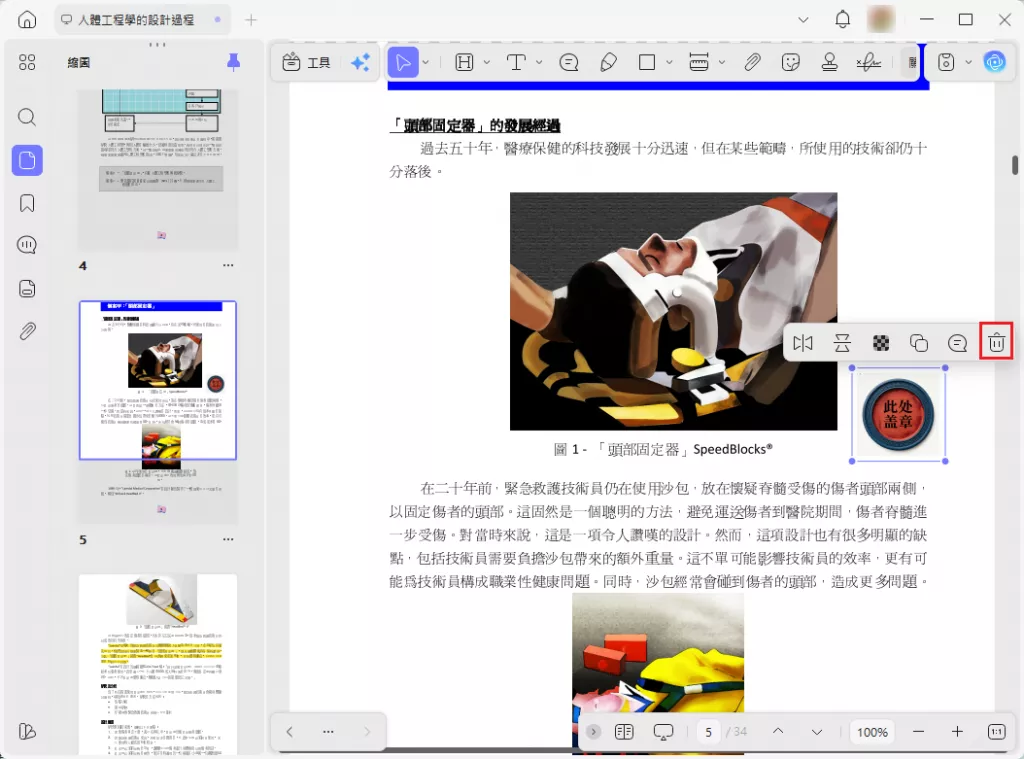Delete the selected stamp with the trash icon
This screenshot has width=1024, height=759.
996,343
